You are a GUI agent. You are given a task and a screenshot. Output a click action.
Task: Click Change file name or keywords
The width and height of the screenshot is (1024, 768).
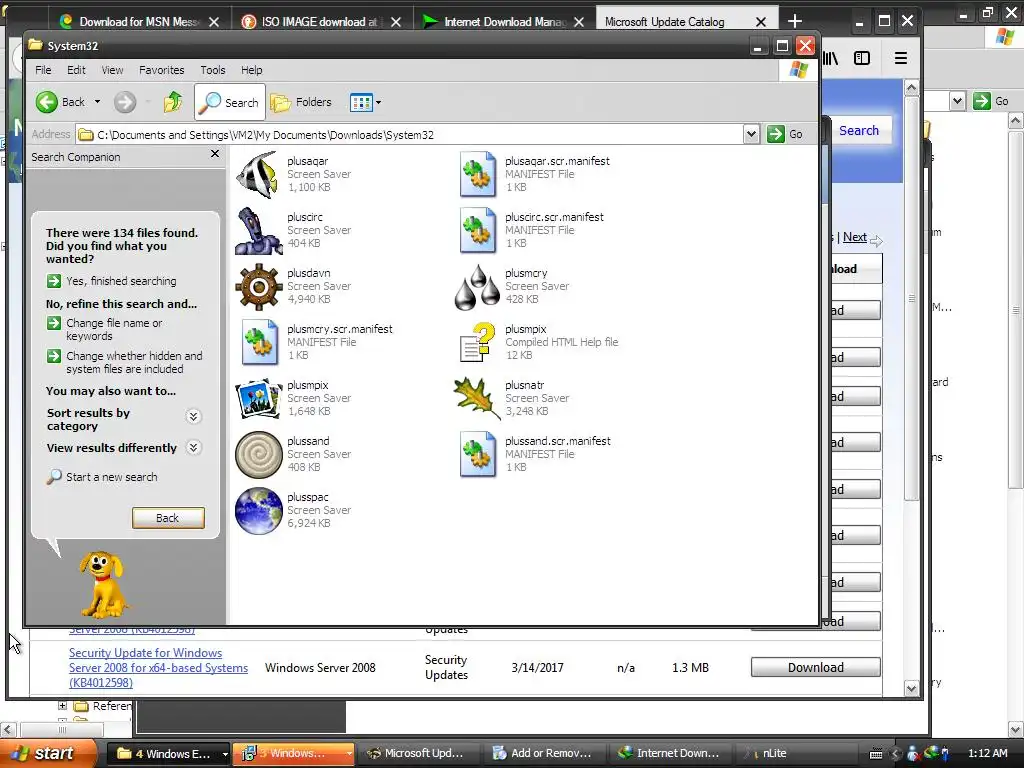click(104, 329)
